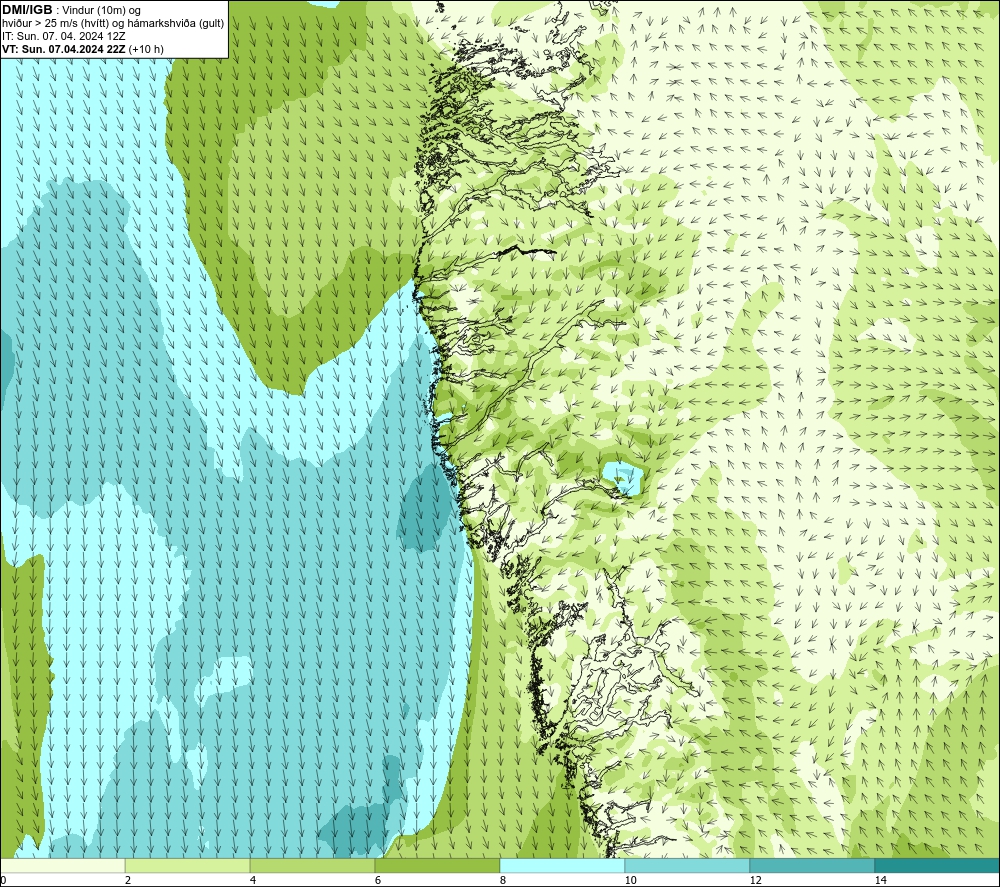The width and height of the screenshot is (1000, 887).
Task: Click the light green 2–4 legend swatch
Action: tap(188, 866)
